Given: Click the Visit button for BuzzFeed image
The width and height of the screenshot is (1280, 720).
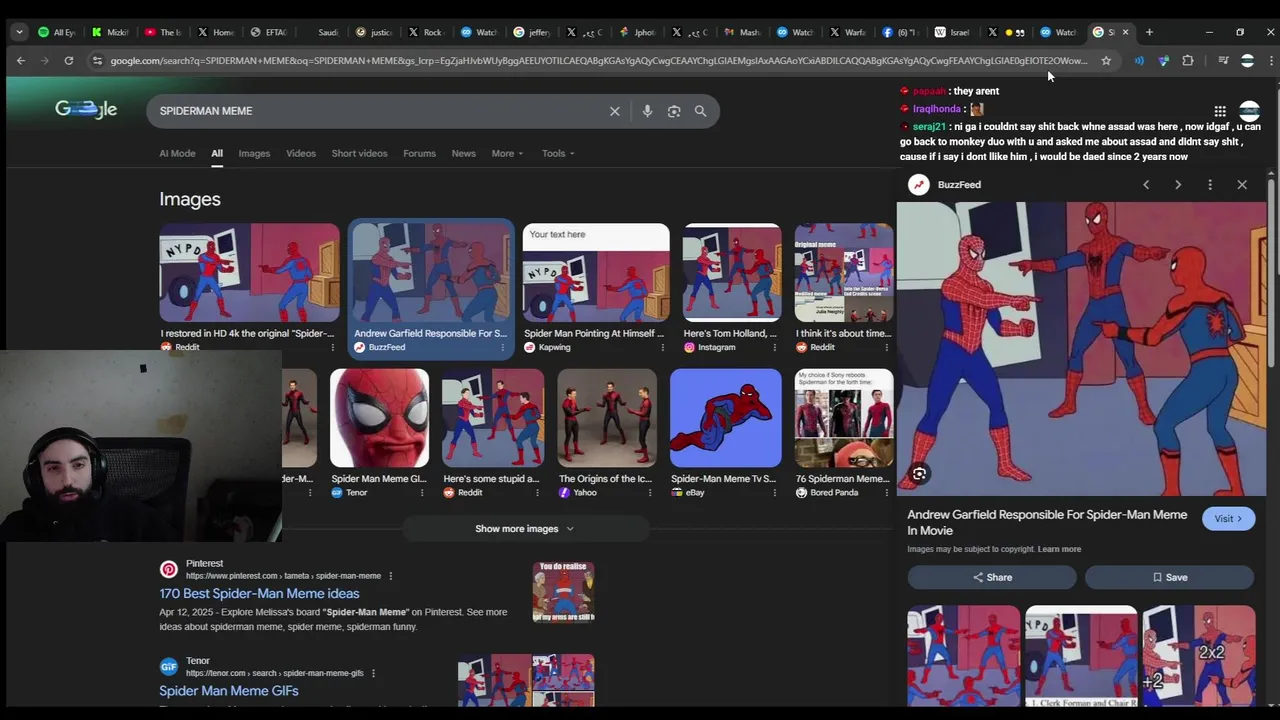Looking at the screenshot, I should pyautogui.click(x=1228, y=519).
